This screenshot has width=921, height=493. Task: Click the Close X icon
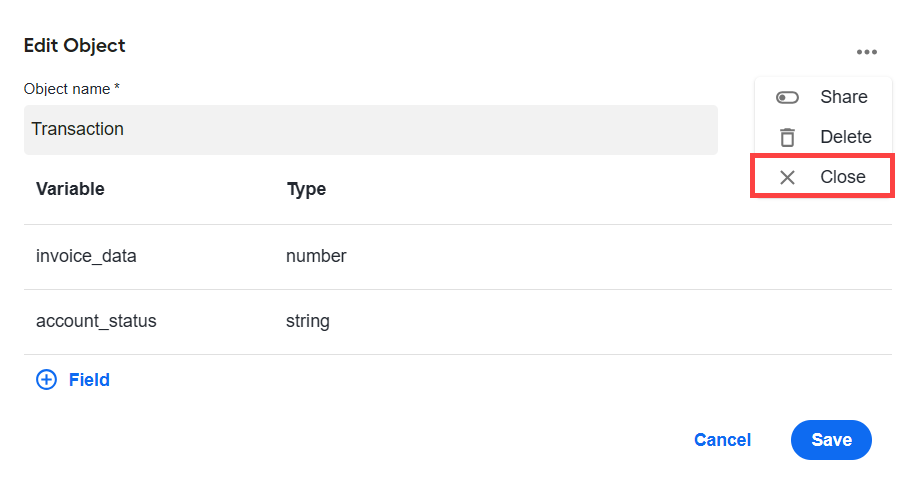[787, 177]
